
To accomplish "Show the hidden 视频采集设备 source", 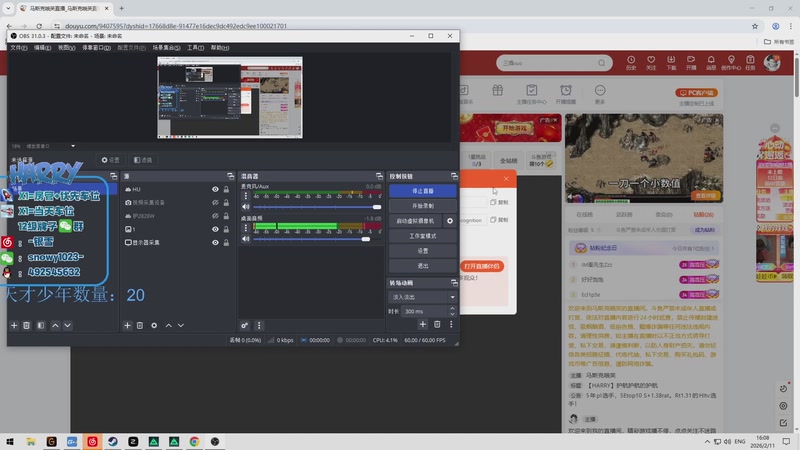I will point(215,203).
